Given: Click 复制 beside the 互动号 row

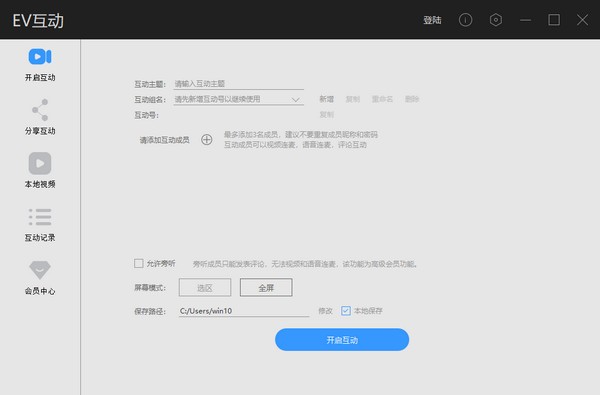Looking at the screenshot, I should pyautogui.click(x=326, y=114).
